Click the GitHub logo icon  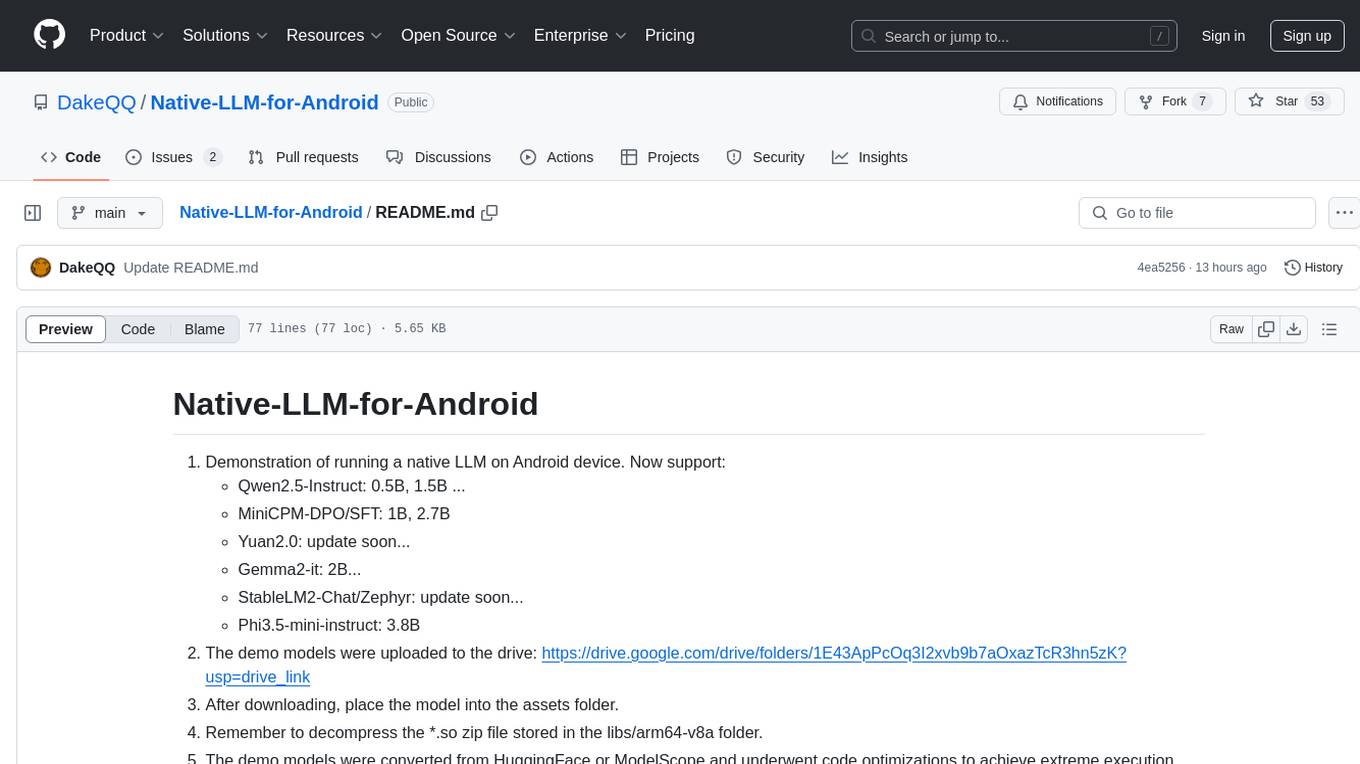point(49,35)
